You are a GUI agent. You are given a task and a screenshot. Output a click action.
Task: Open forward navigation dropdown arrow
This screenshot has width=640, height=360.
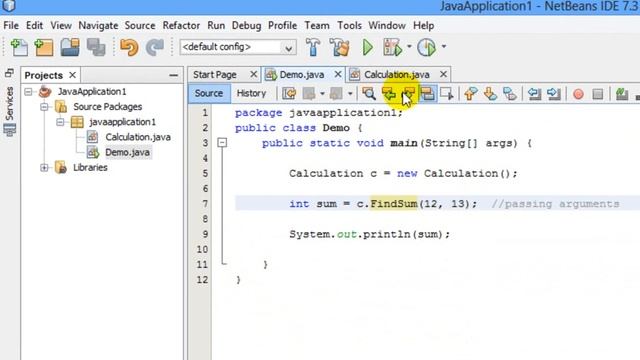(350, 94)
